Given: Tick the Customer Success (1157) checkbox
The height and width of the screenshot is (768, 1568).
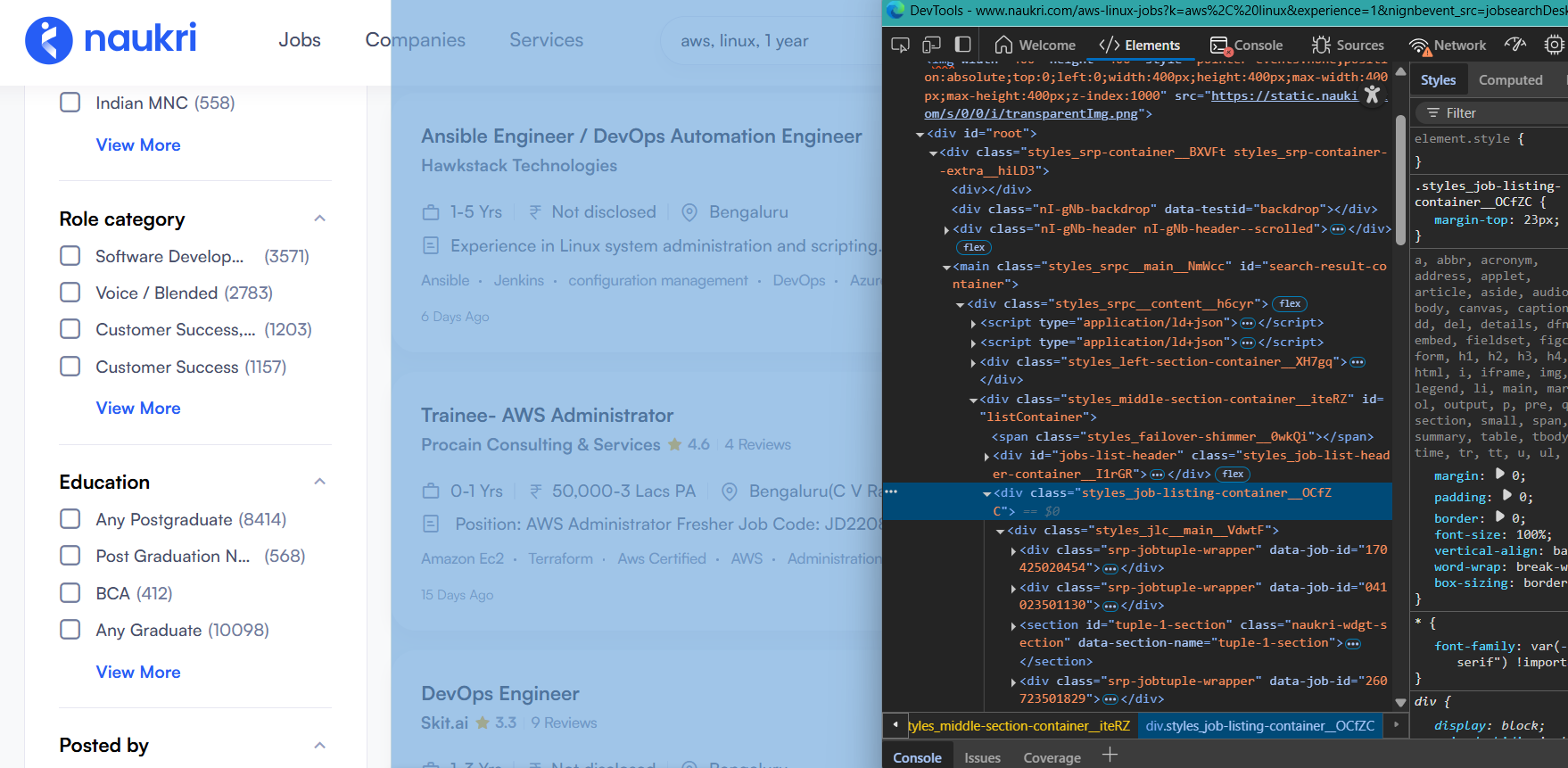Looking at the screenshot, I should tap(70, 367).
